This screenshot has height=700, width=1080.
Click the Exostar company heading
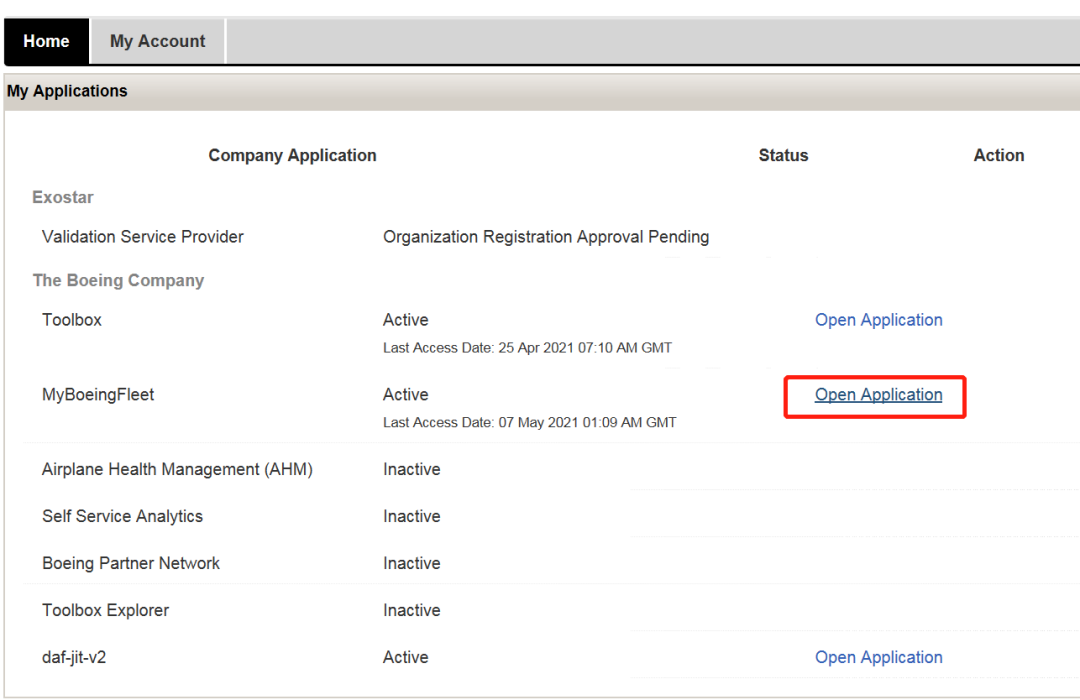[x=63, y=197]
